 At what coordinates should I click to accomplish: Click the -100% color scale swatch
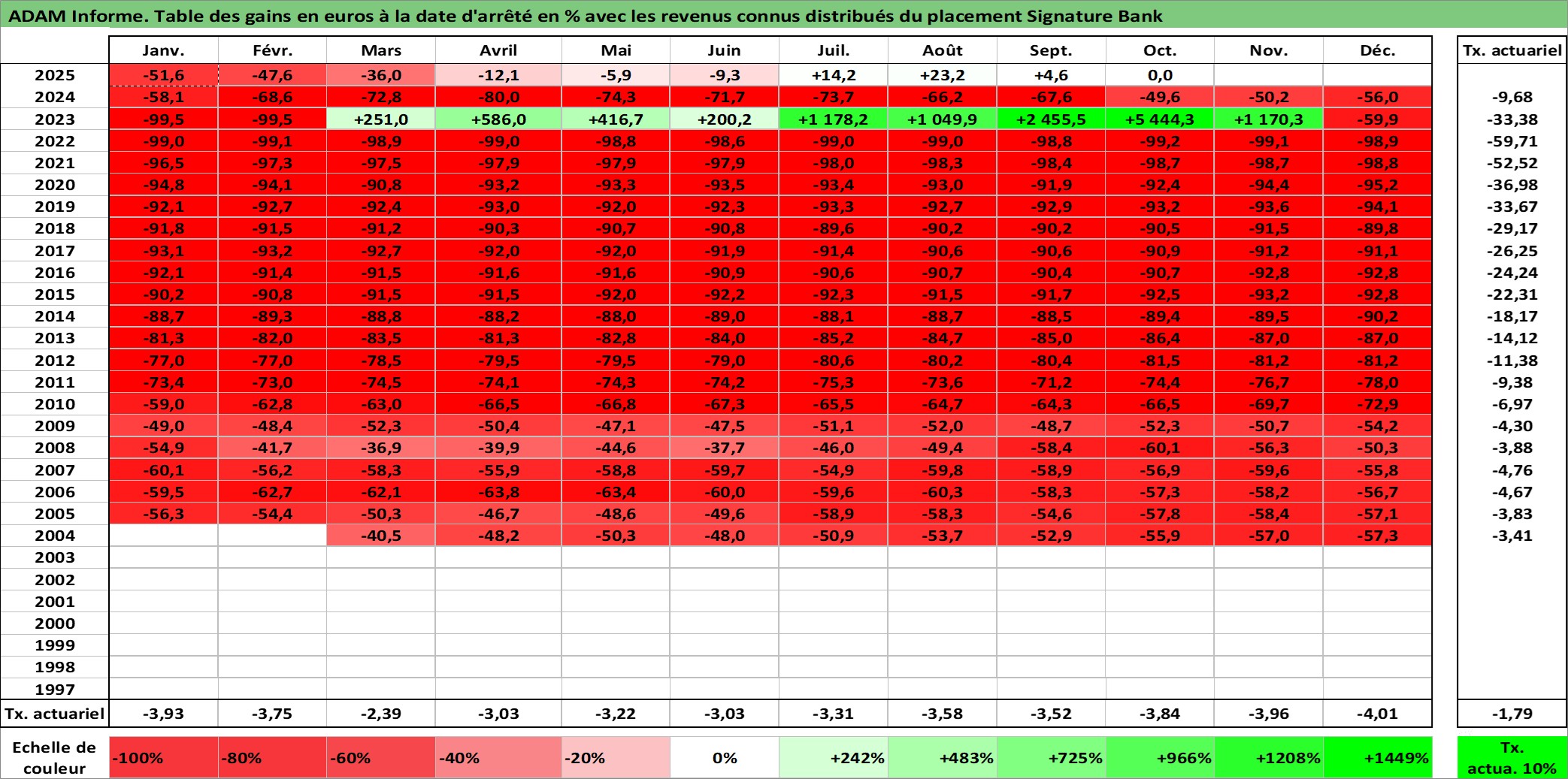click(163, 757)
